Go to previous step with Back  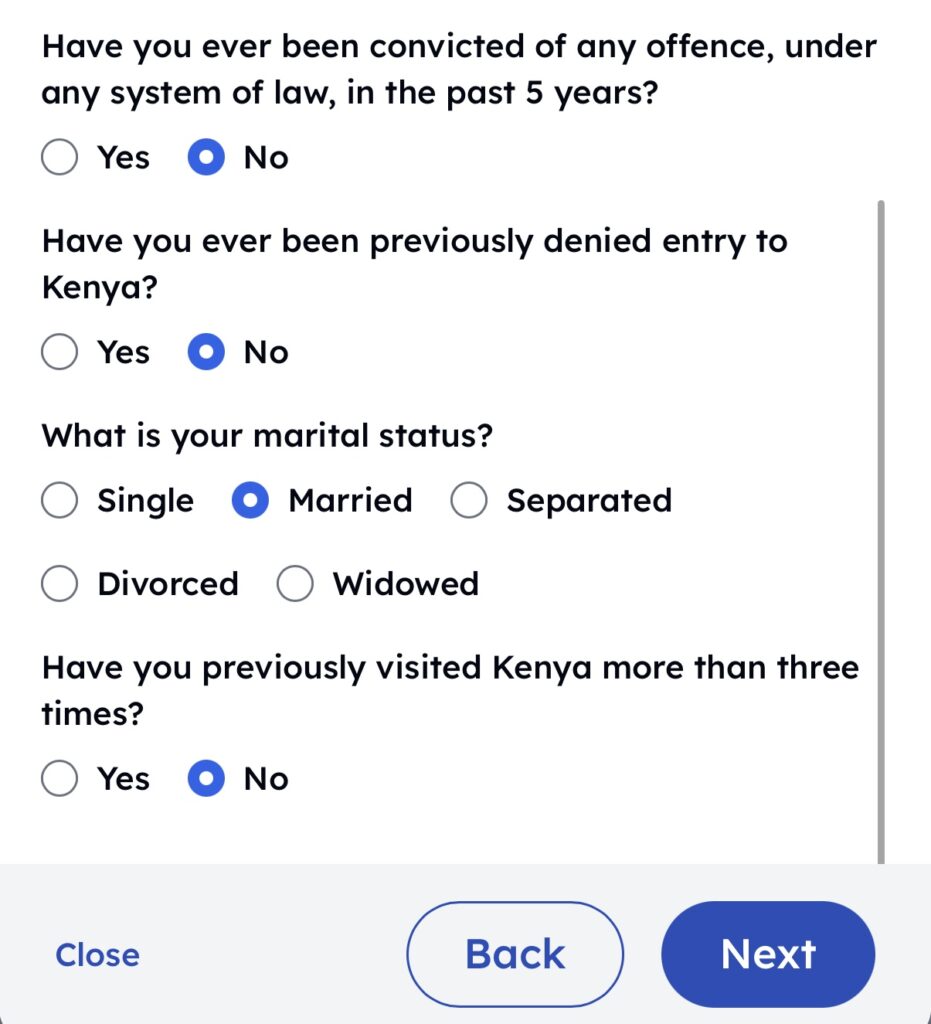coord(515,954)
